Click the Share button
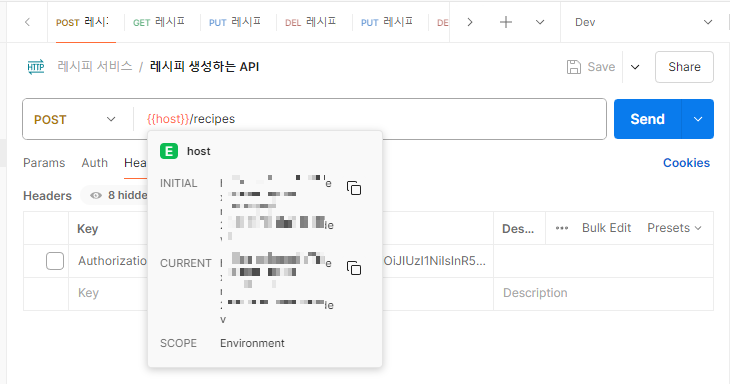Image resolution: width=730 pixels, height=384 pixels. tap(684, 67)
